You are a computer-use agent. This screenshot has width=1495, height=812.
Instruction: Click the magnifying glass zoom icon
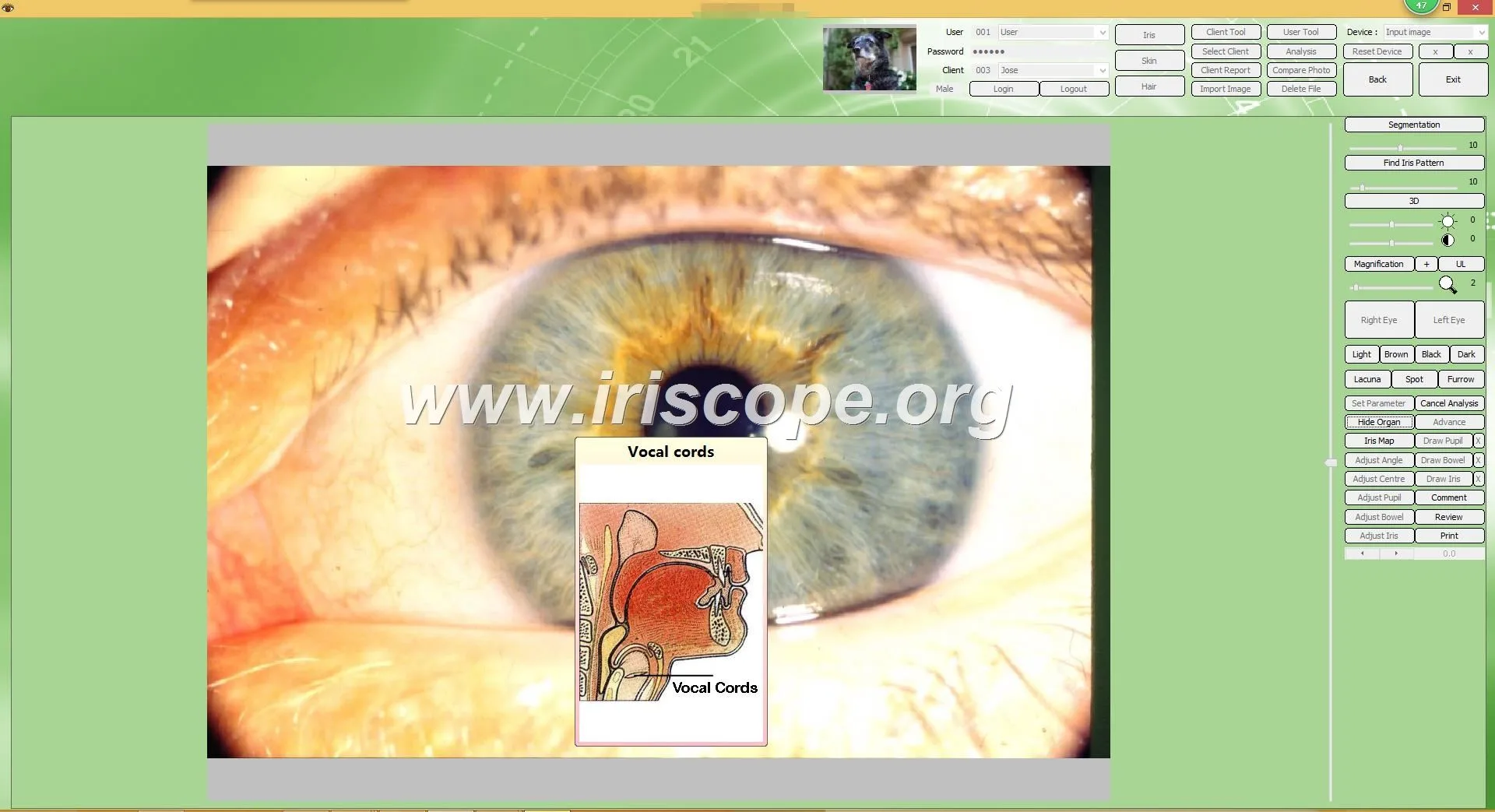tap(1448, 285)
